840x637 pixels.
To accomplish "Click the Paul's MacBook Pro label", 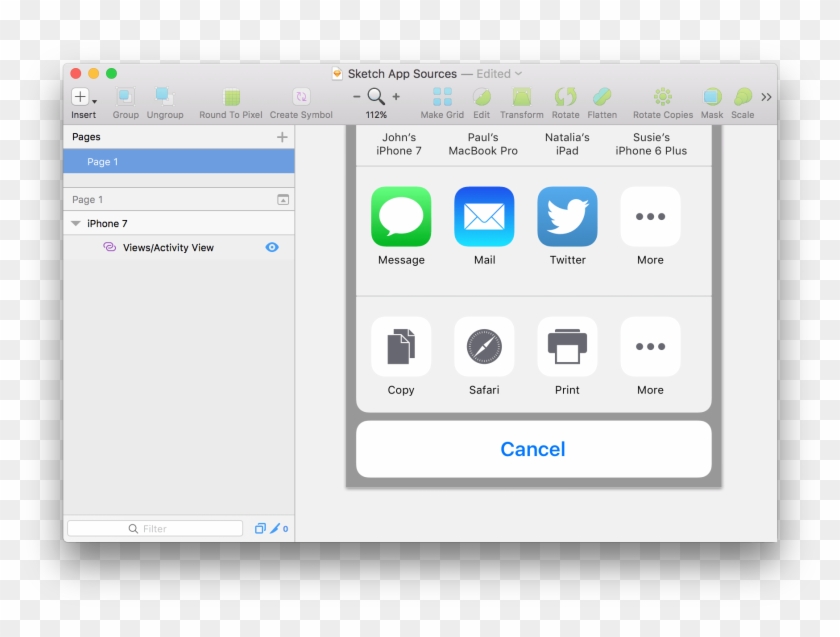I will point(483,144).
